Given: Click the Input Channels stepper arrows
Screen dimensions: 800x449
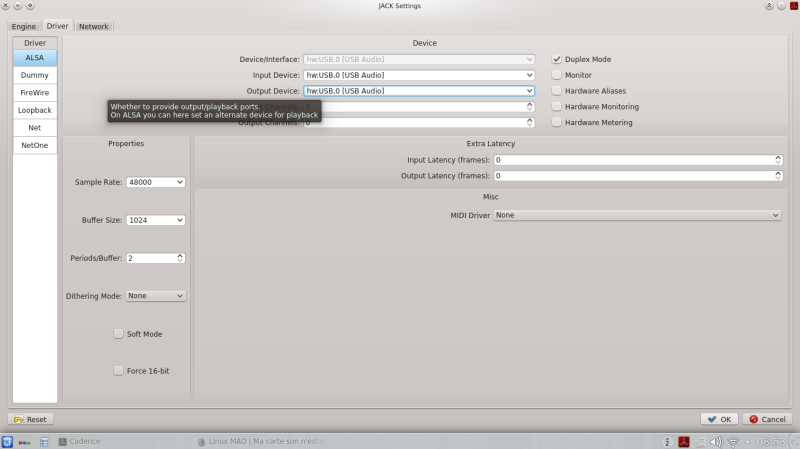Looking at the screenshot, I should 530,107.
